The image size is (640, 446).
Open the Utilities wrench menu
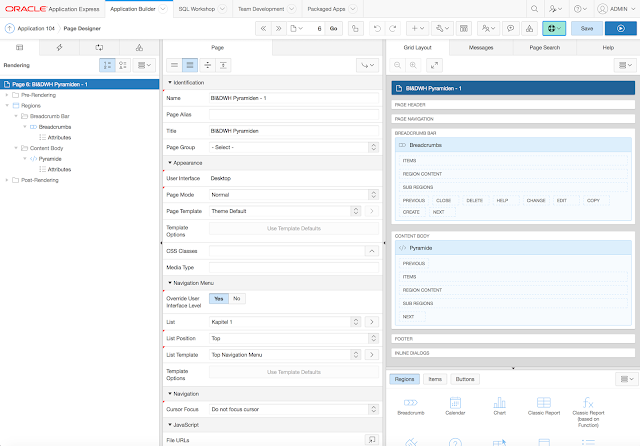(x=442, y=29)
